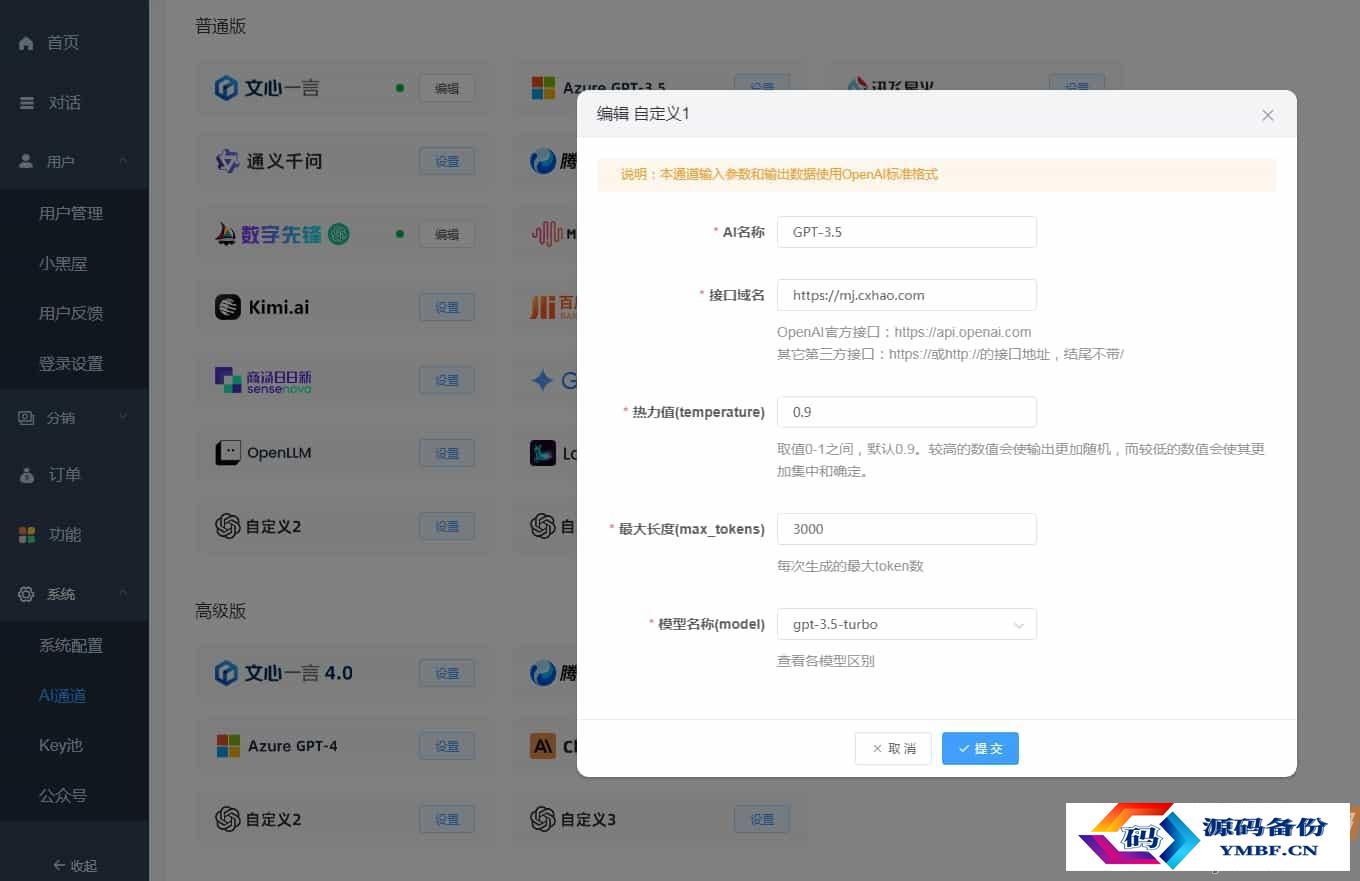Click the Azure GPT-4 Microsoft logo

[x=228, y=746]
